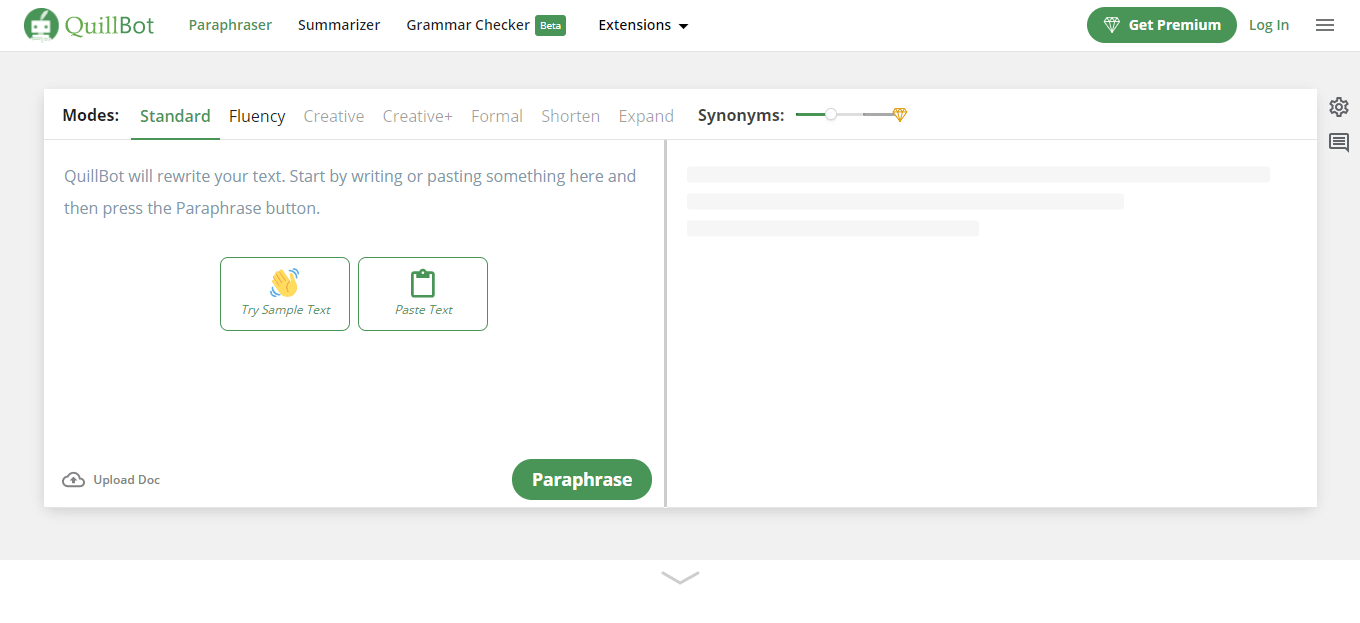
Task: Select the Creative+ mode
Action: click(x=418, y=116)
